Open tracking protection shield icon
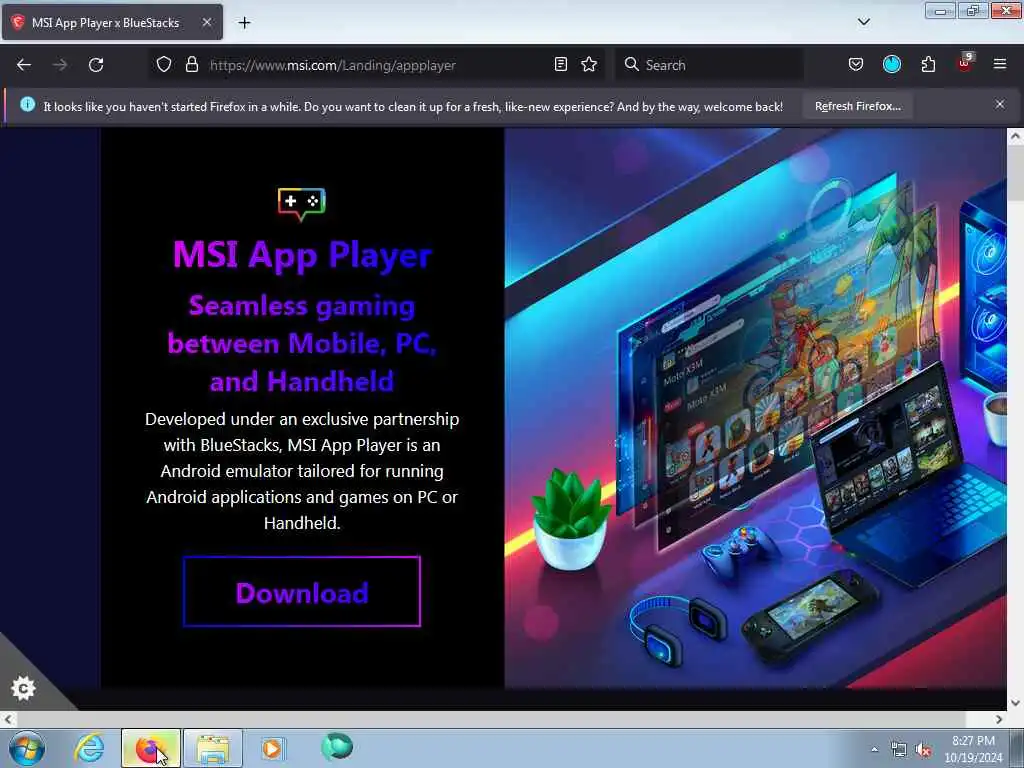 click(x=164, y=64)
